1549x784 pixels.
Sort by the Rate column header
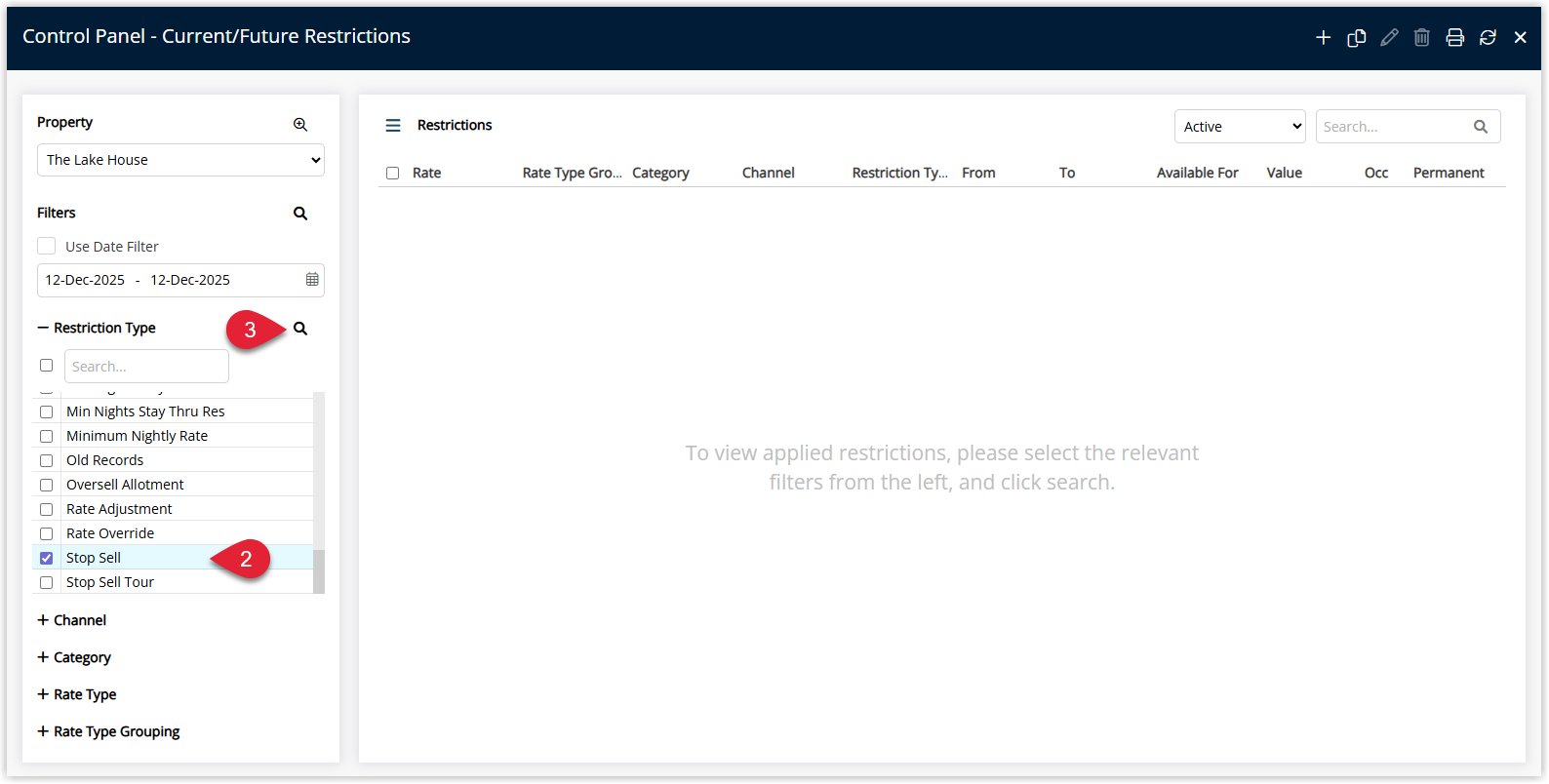[427, 173]
